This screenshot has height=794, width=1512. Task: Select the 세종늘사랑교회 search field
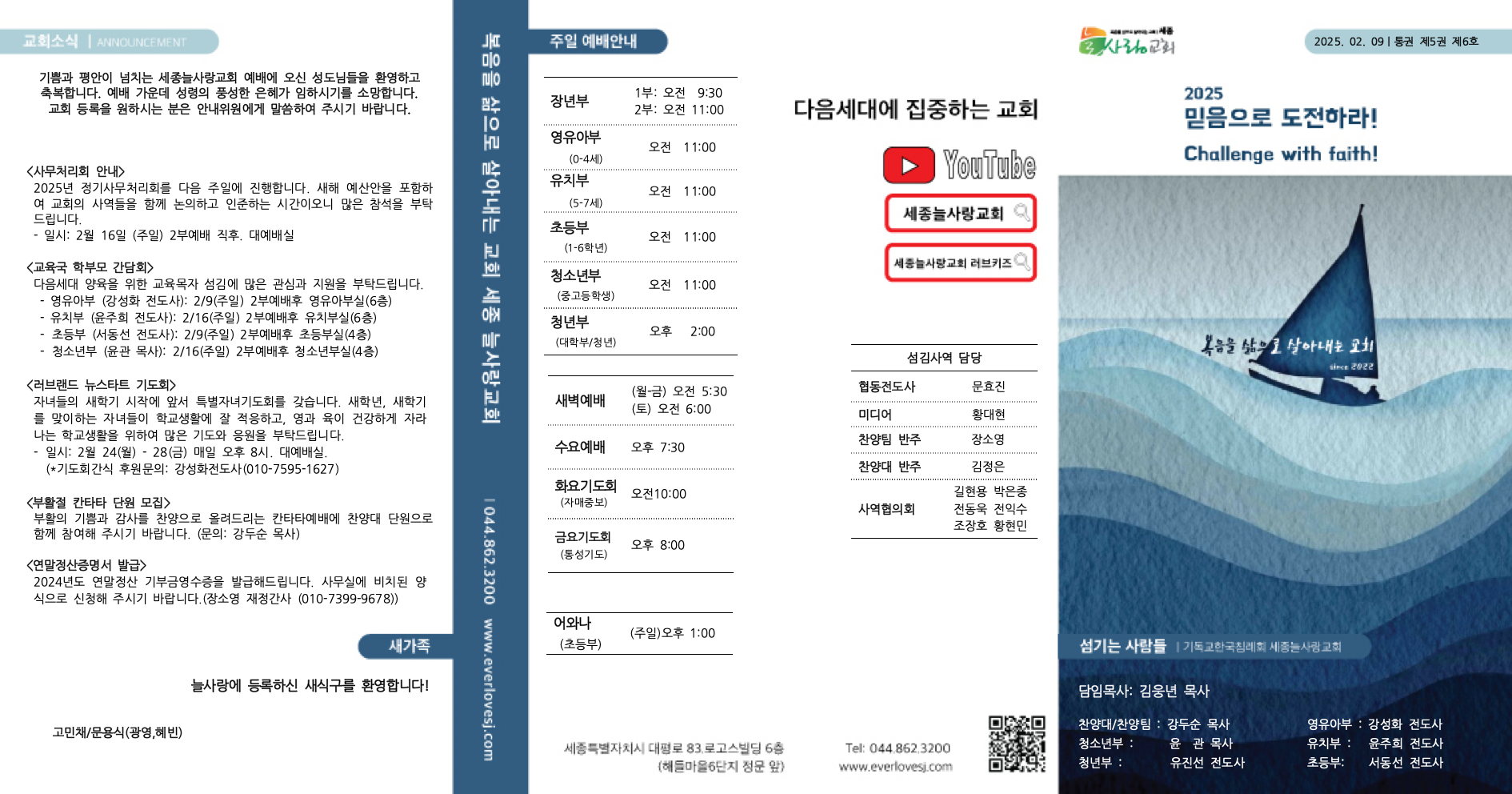click(x=961, y=213)
